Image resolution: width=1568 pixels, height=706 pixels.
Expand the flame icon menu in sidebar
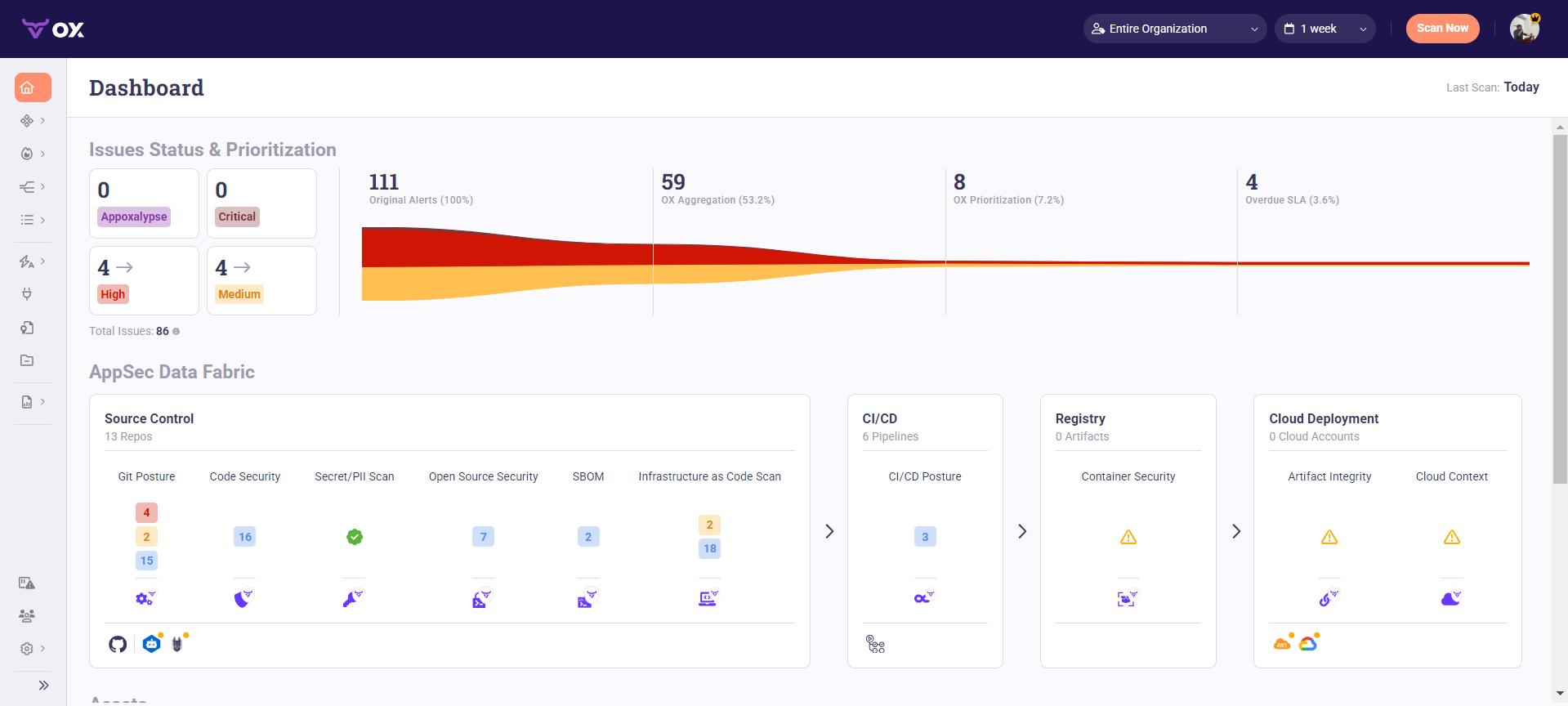point(33,154)
